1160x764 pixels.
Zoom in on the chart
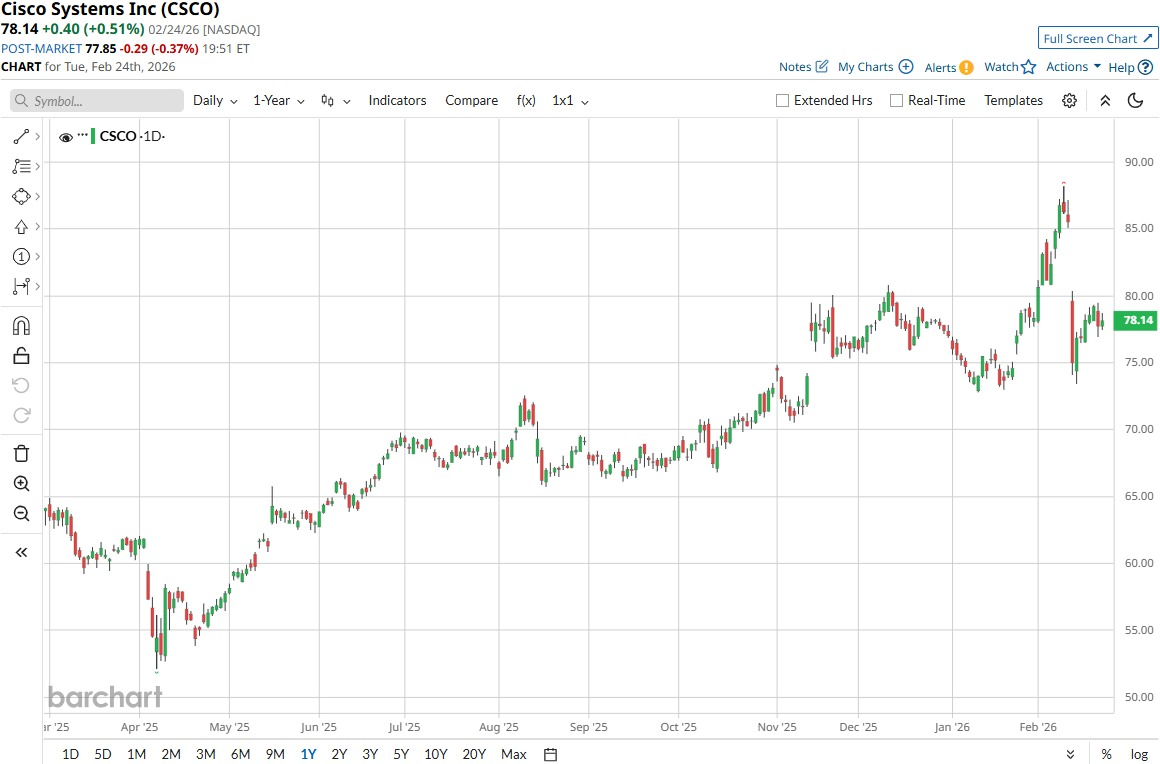[21, 484]
